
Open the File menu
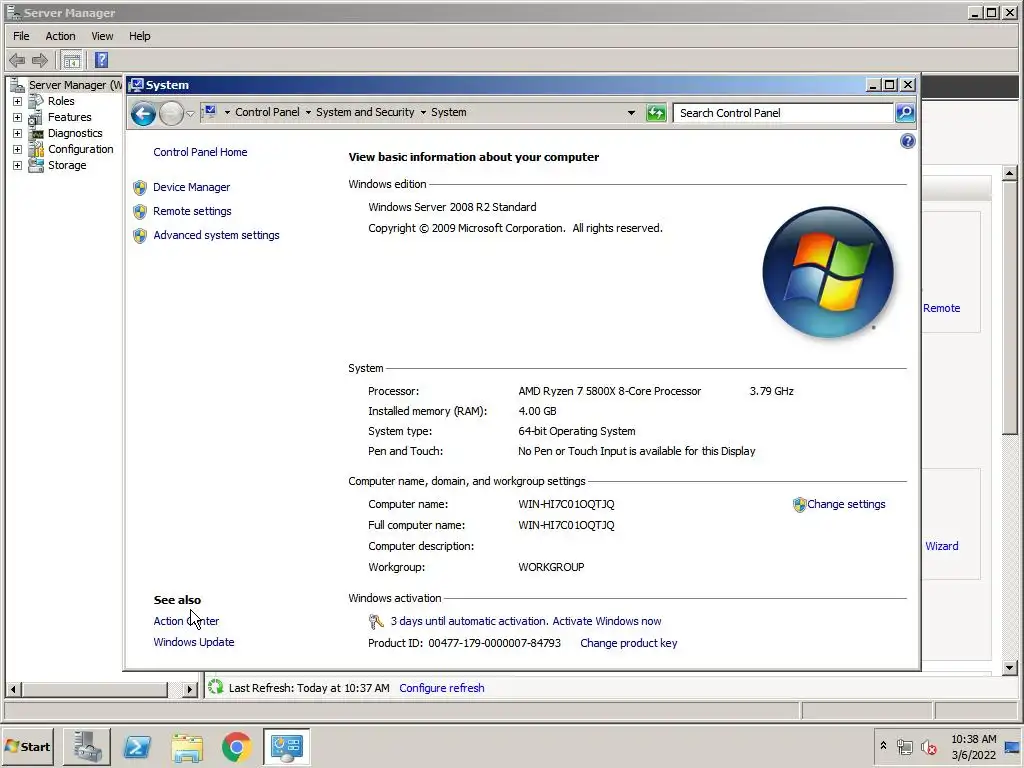(x=22, y=36)
